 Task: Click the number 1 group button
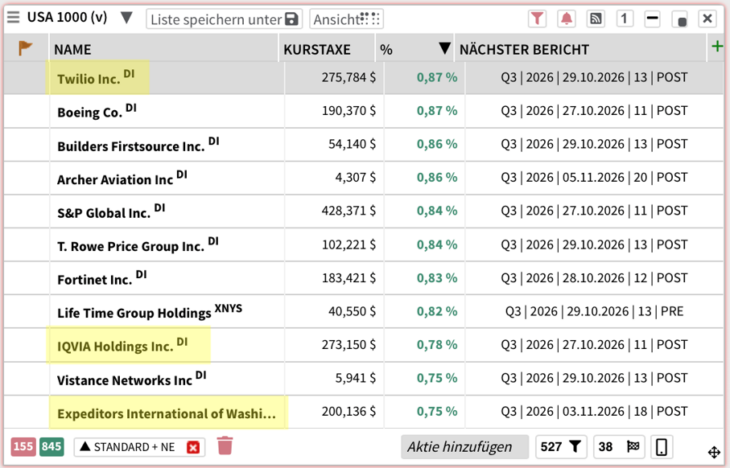[624, 19]
